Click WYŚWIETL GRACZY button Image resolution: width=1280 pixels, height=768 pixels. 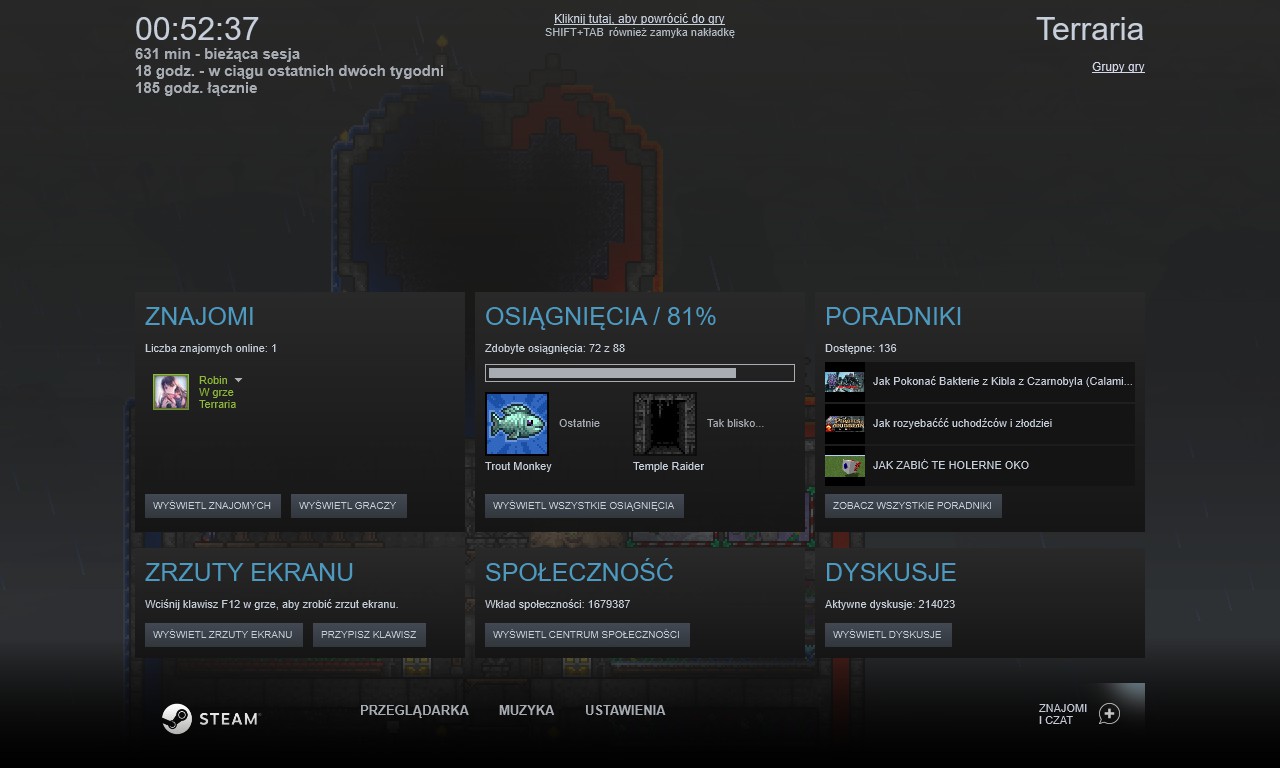tap(348, 506)
